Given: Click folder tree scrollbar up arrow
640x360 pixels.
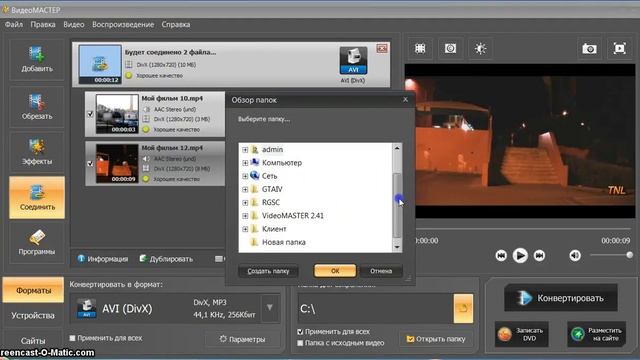Looking at the screenshot, I should pyautogui.click(x=397, y=148).
